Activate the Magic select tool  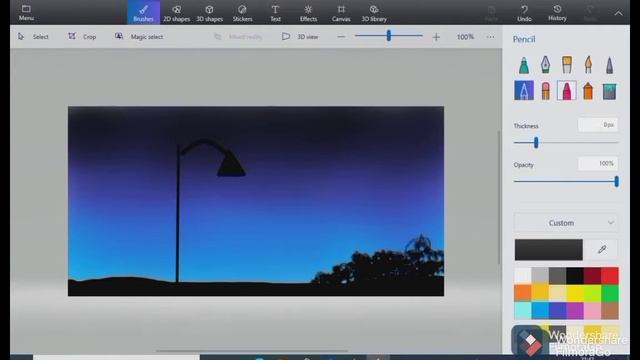tap(139, 37)
